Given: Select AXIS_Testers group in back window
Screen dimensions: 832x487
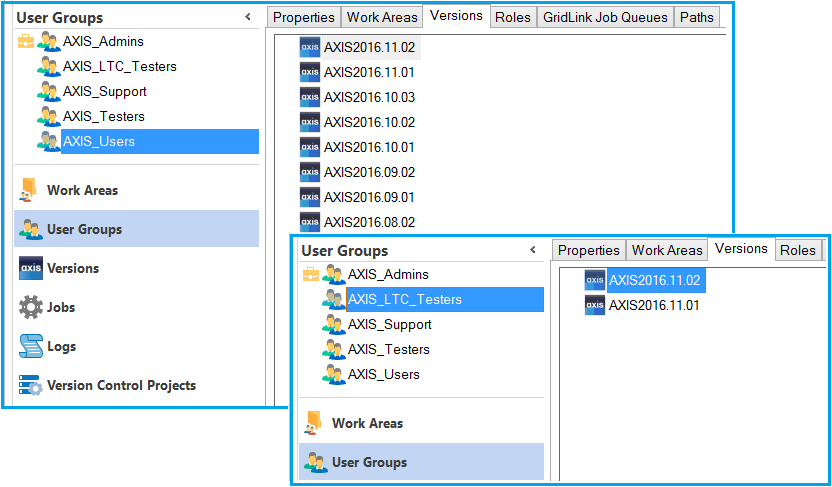Looking at the screenshot, I should [103, 116].
